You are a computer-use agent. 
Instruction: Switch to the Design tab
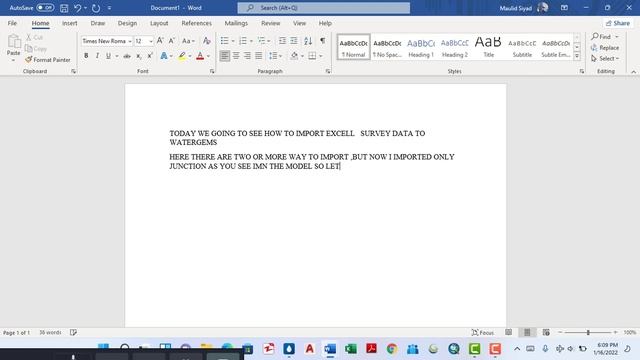(127, 23)
